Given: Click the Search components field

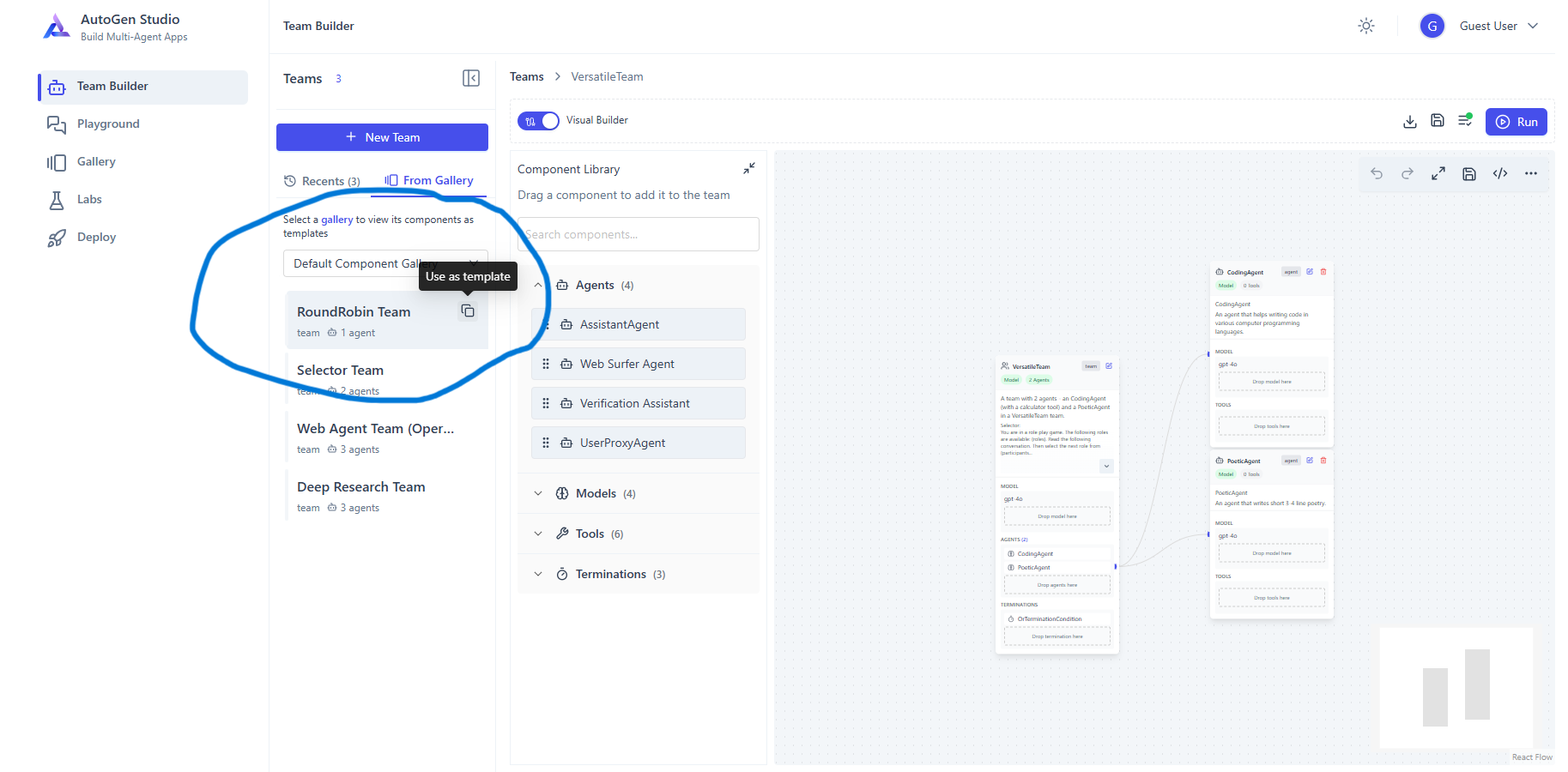Looking at the screenshot, I should pyautogui.click(x=638, y=233).
